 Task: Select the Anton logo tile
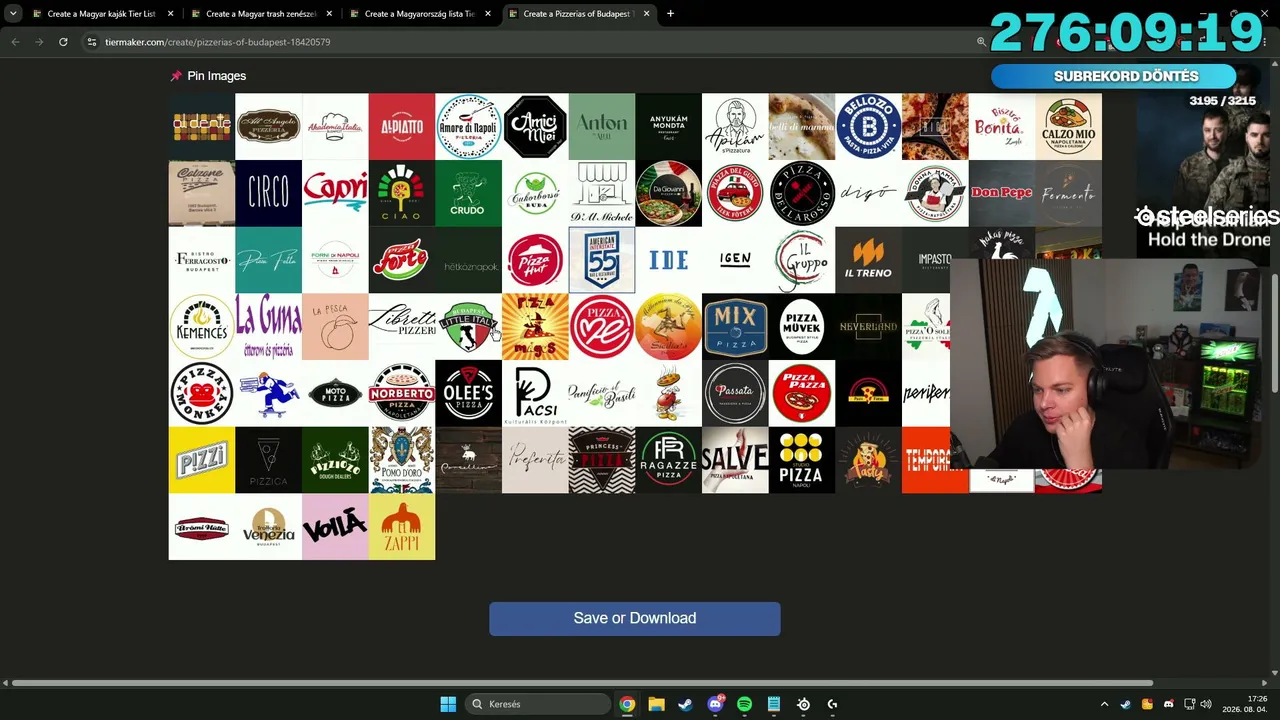tap(602, 127)
